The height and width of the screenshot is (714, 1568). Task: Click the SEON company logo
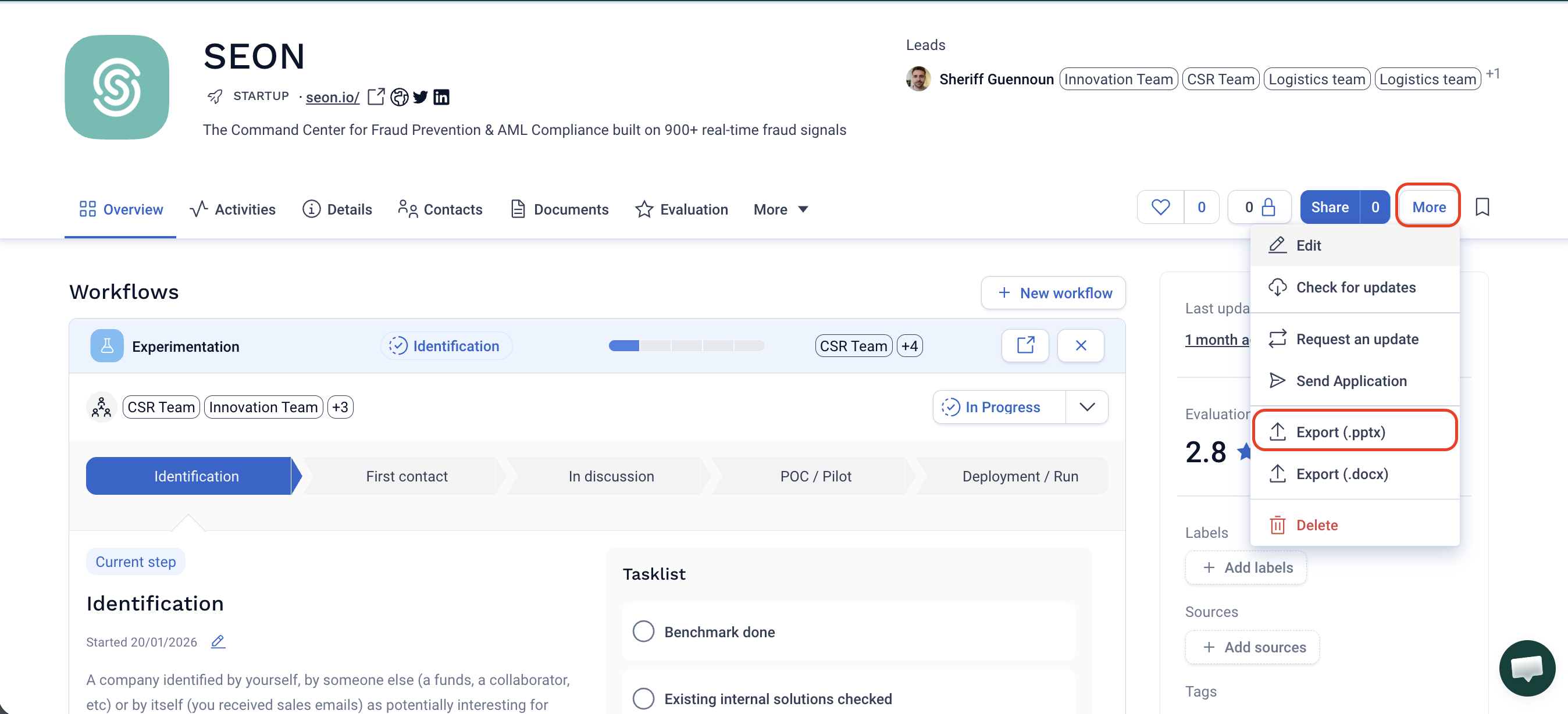point(117,87)
